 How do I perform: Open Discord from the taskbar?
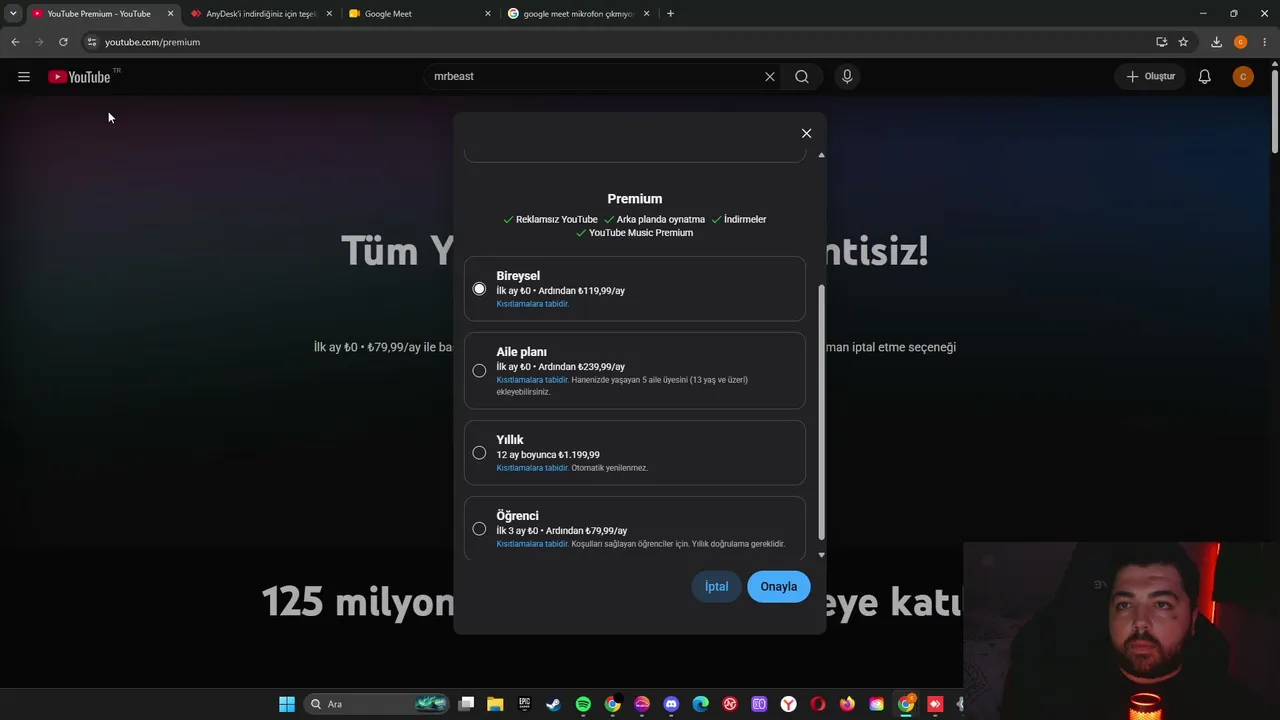tap(671, 704)
